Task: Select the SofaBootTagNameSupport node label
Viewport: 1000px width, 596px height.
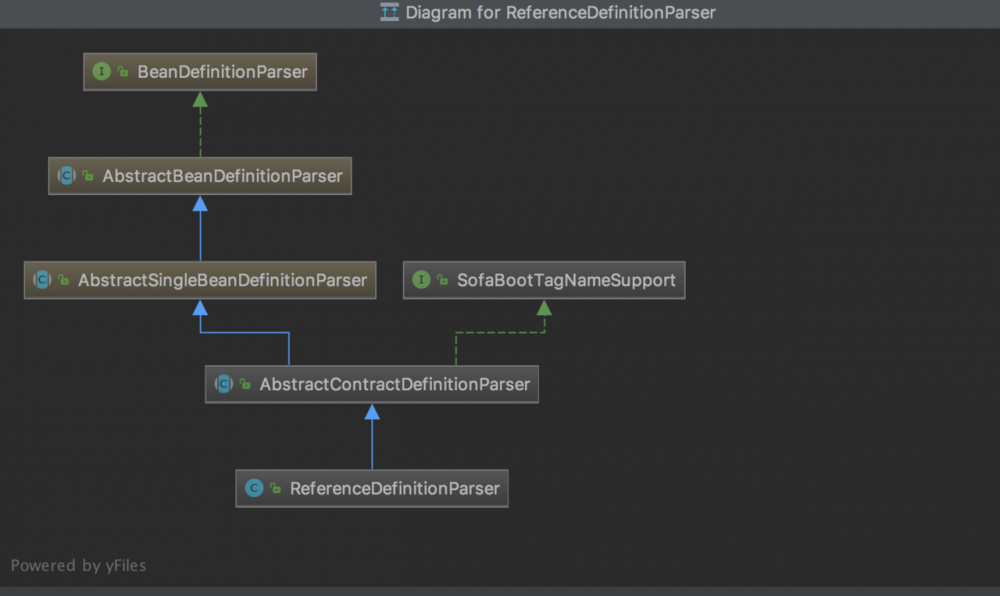Action: tap(566, 280)
